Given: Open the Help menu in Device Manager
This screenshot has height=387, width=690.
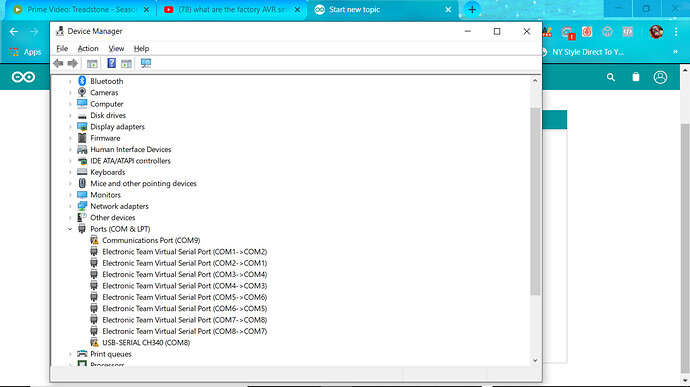Looking at the screenshot, I should click(141, 48).
